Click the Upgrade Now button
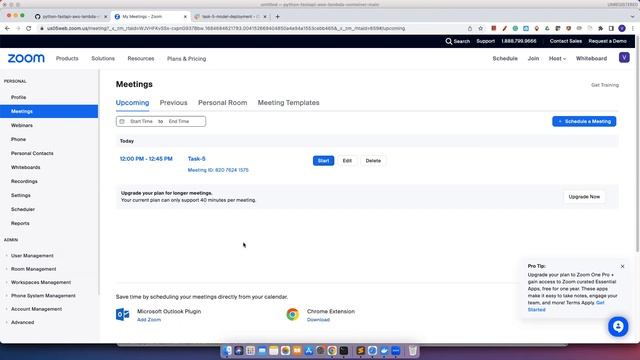Screen dimensions: 640x360 coord(584,197)
